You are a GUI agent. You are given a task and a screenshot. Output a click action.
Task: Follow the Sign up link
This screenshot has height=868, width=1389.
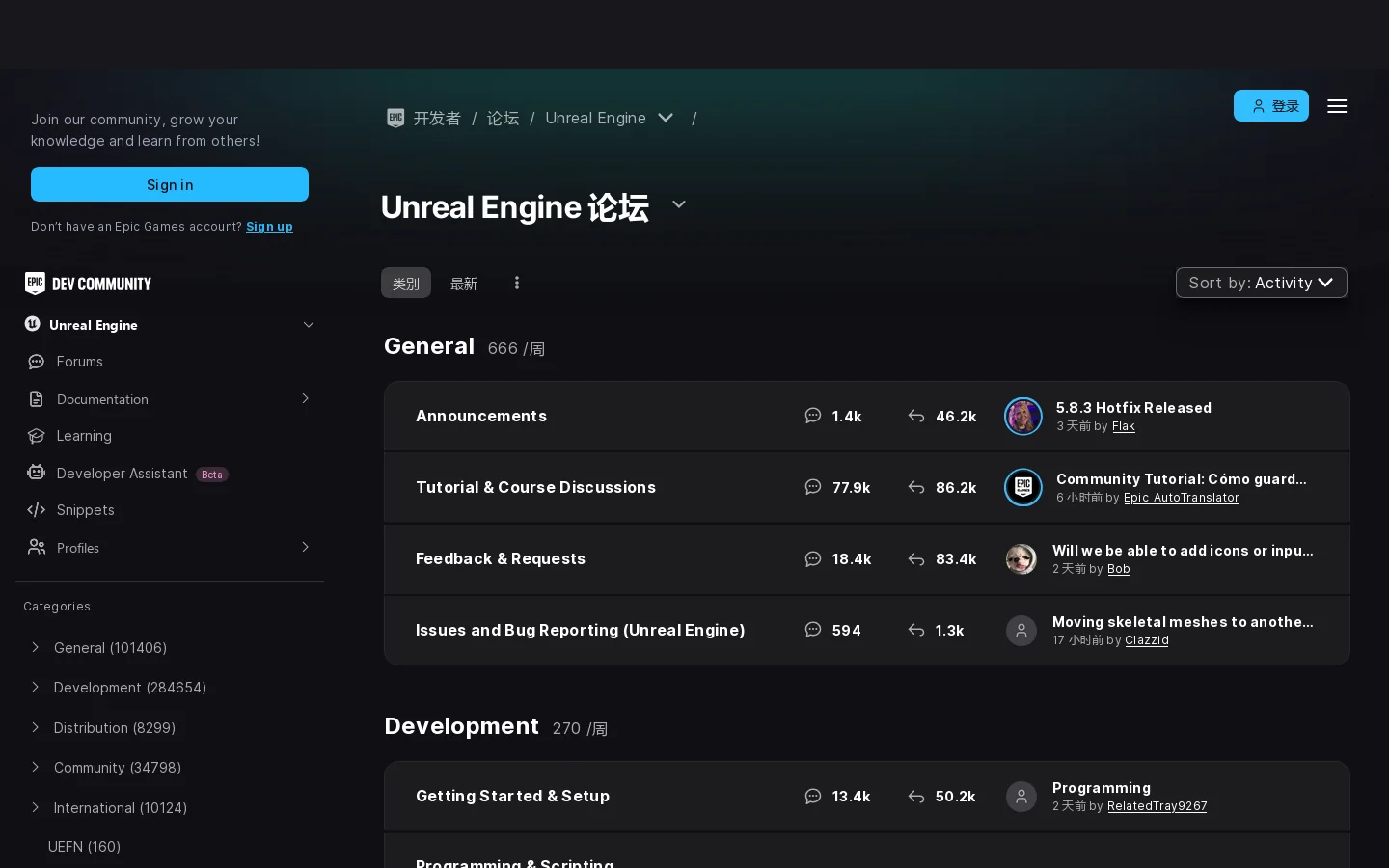269,227
